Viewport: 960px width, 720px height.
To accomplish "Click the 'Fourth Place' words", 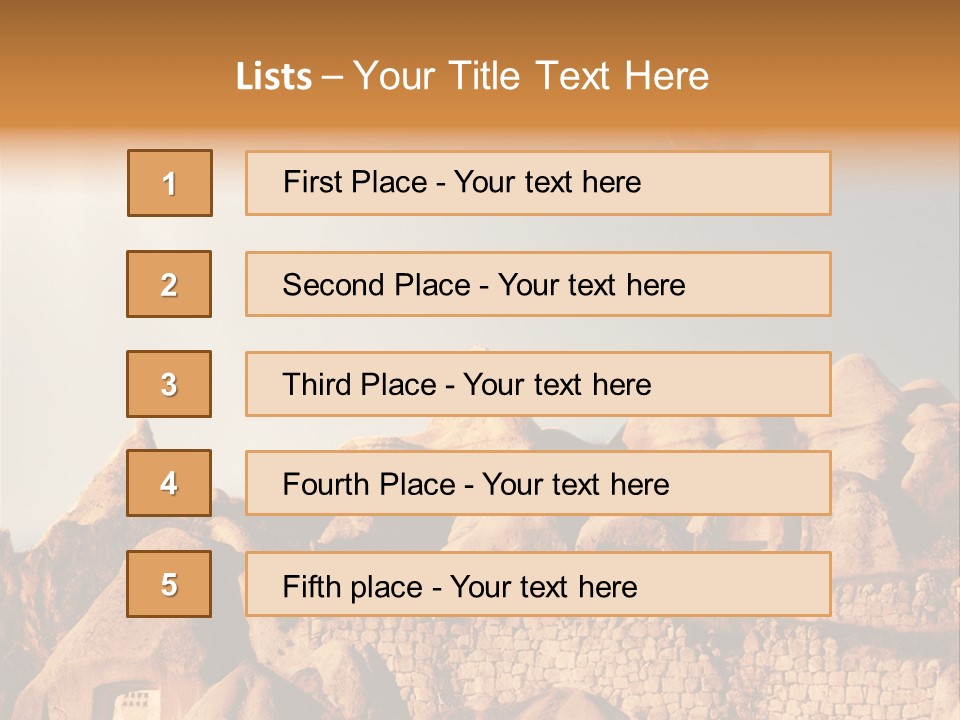I will point(369,484).
